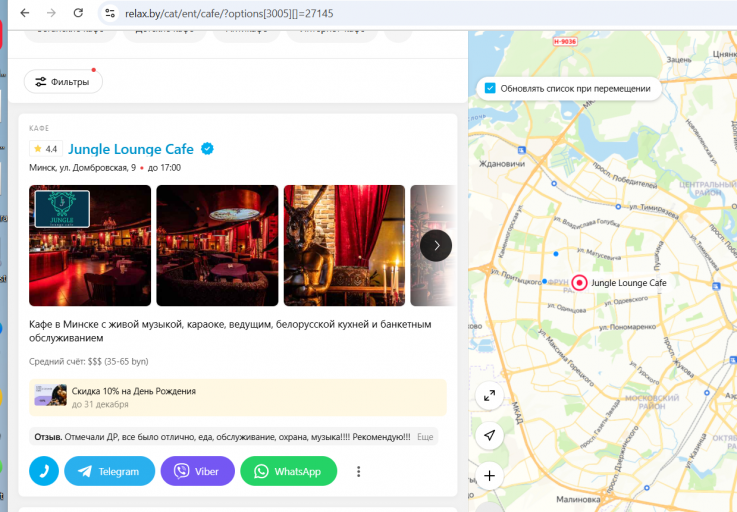Click the до 17:00 closing time
The width and height of the screenshot is (737, 512).
[x=164, y=168]
